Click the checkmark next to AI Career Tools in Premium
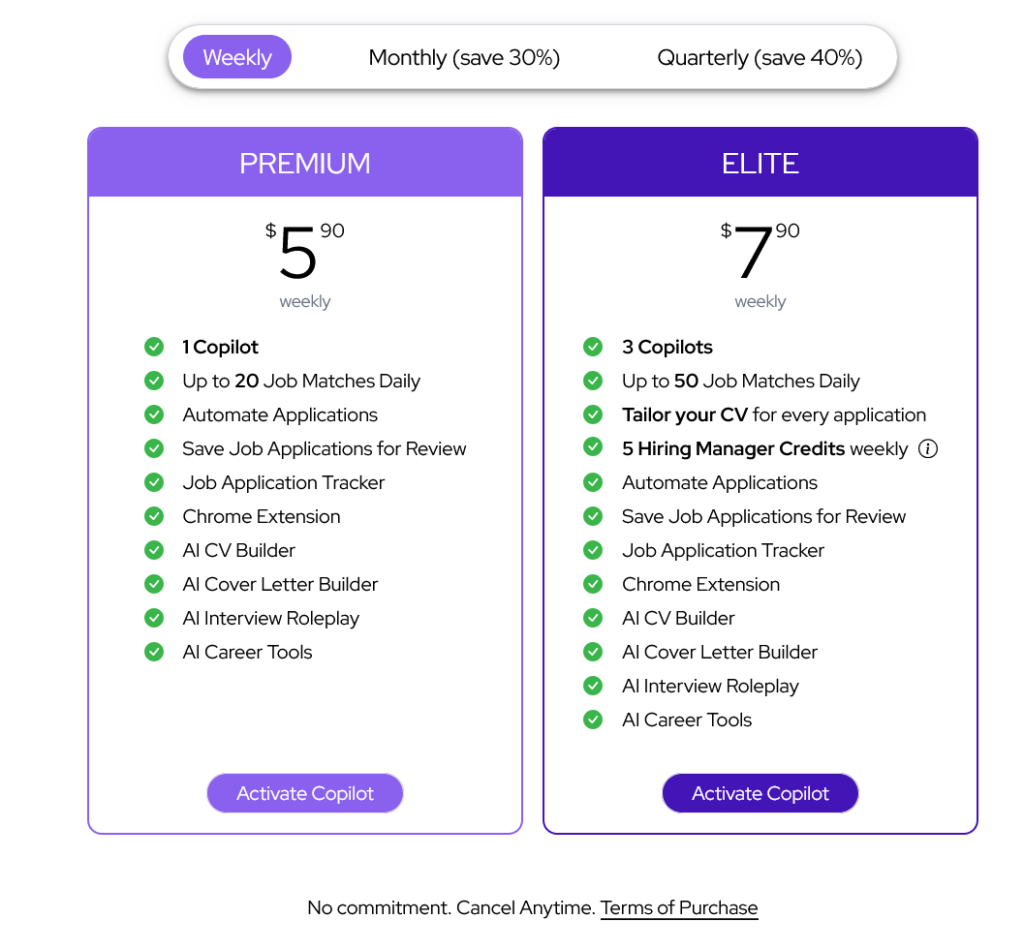The width and height of the screenshot is (1024, 950). [154, 652]
